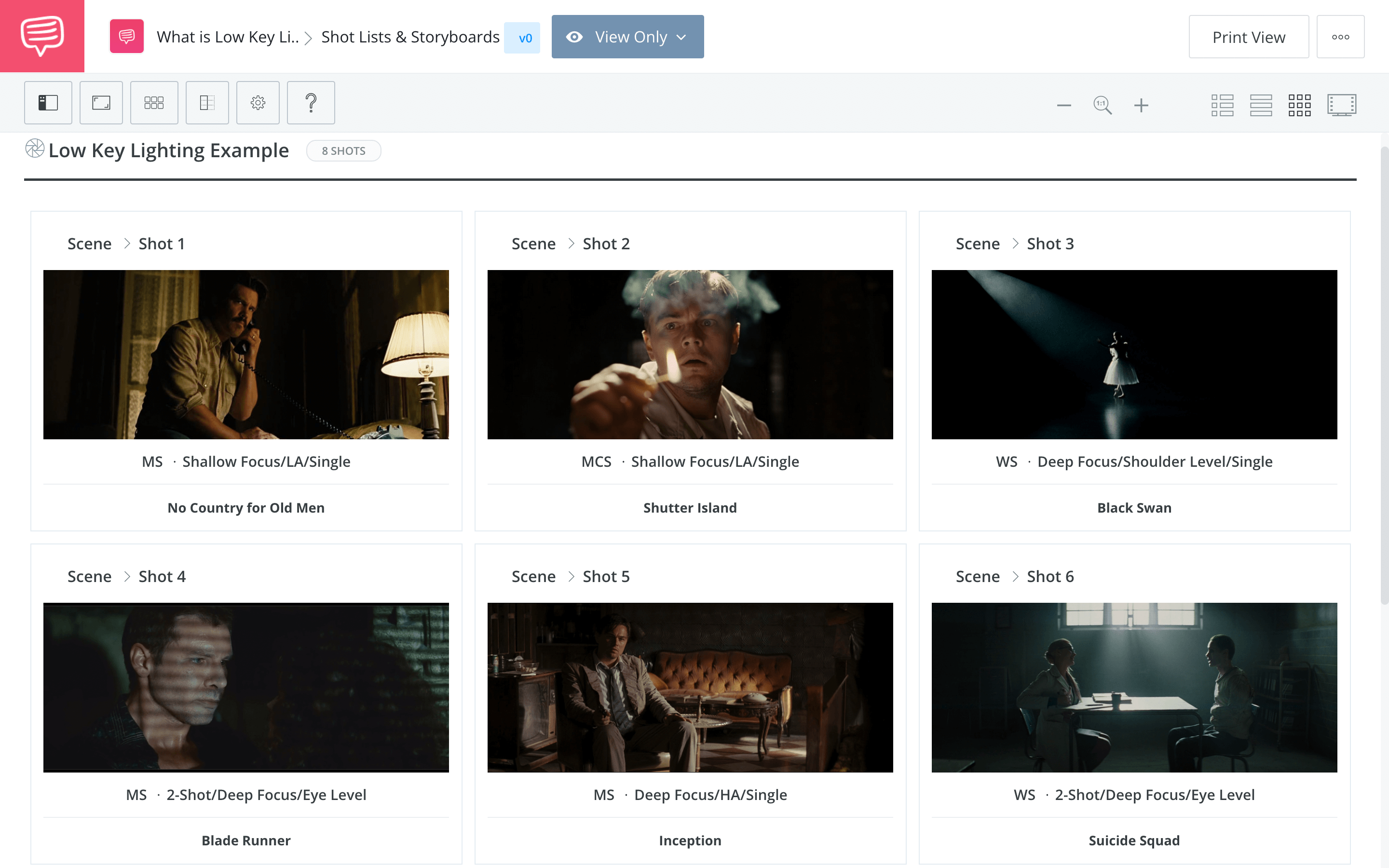Click the eye icon in View Only
This screenshot has height=868, width=1389.
tap(574, 37)
